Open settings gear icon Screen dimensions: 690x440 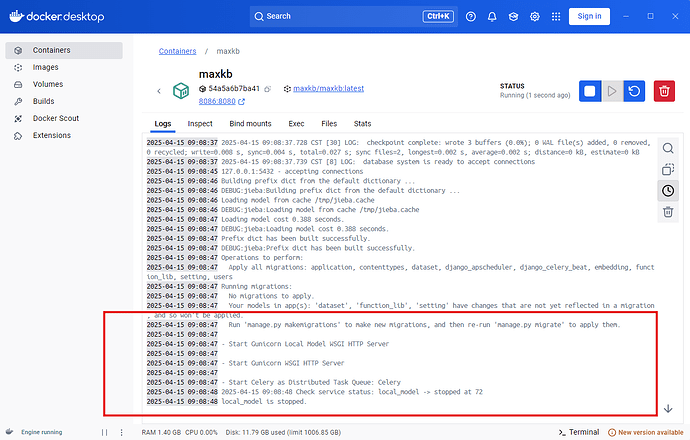pos(535,16)
